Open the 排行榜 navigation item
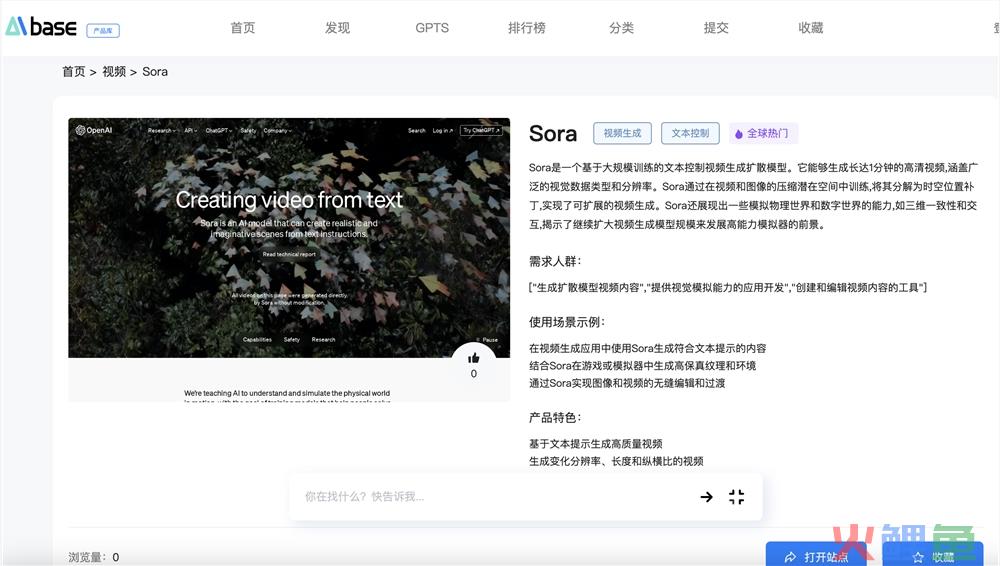Image resolution: width=1000 pixels, height=566 pixels. [x=527, y=27]
